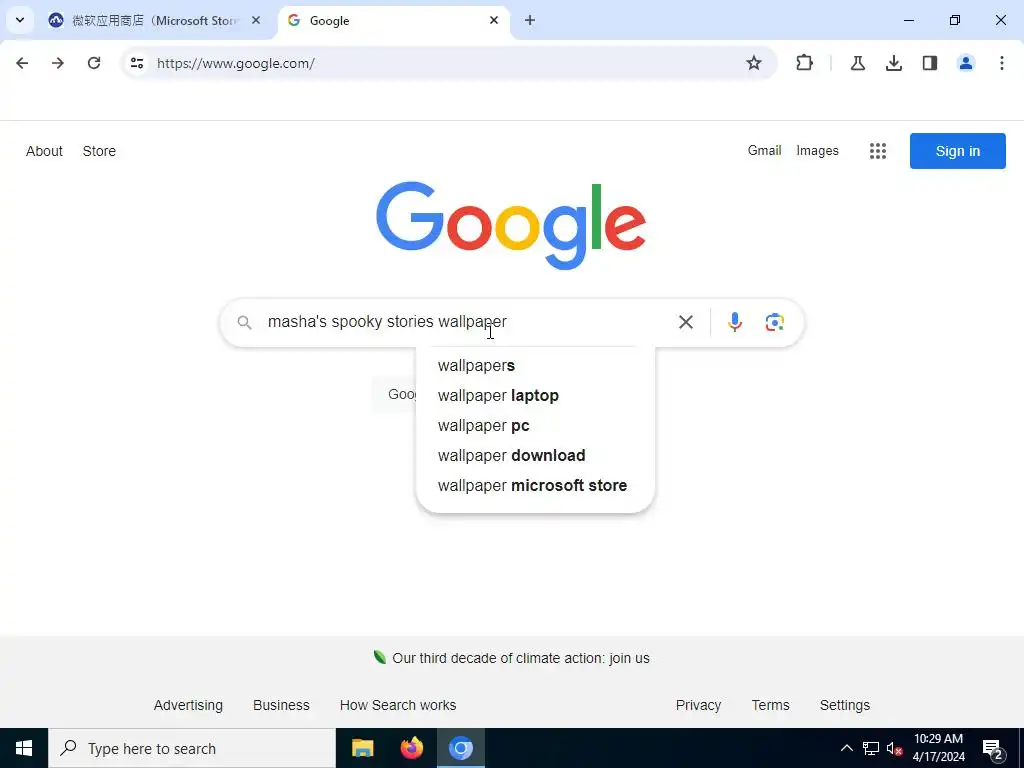Viewport: 1024px width, 768px height.
Task: Open the Chrome profile avatar
Action: coord(965,63)
